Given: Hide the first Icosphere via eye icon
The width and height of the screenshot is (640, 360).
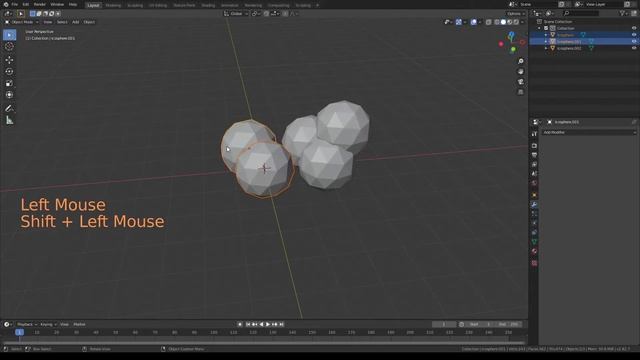Looking at the screenshot, I should 634,35.
